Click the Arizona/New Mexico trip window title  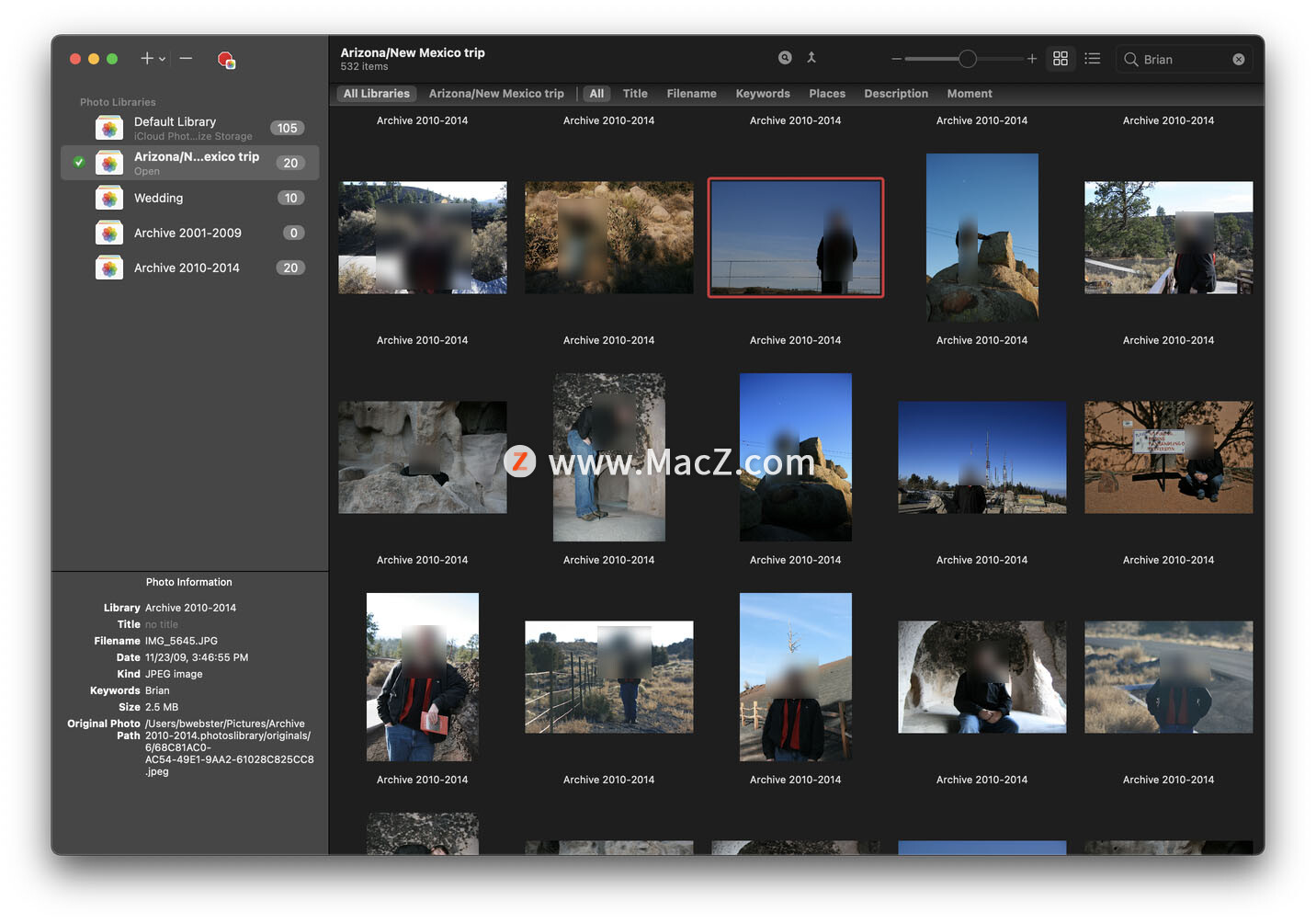point(413,52)
